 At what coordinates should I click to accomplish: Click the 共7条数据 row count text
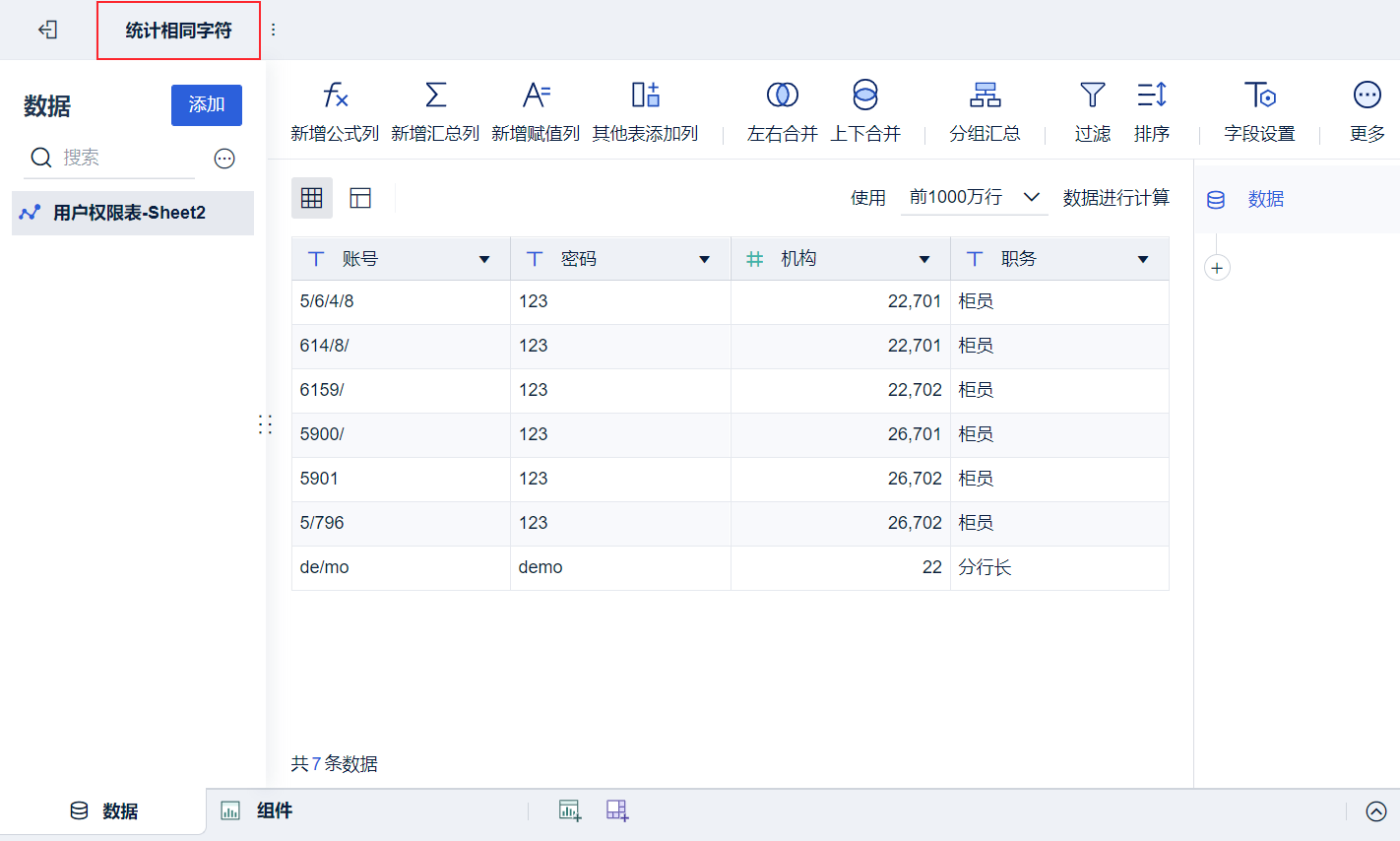pyautogui.click(x=335, y=763)
